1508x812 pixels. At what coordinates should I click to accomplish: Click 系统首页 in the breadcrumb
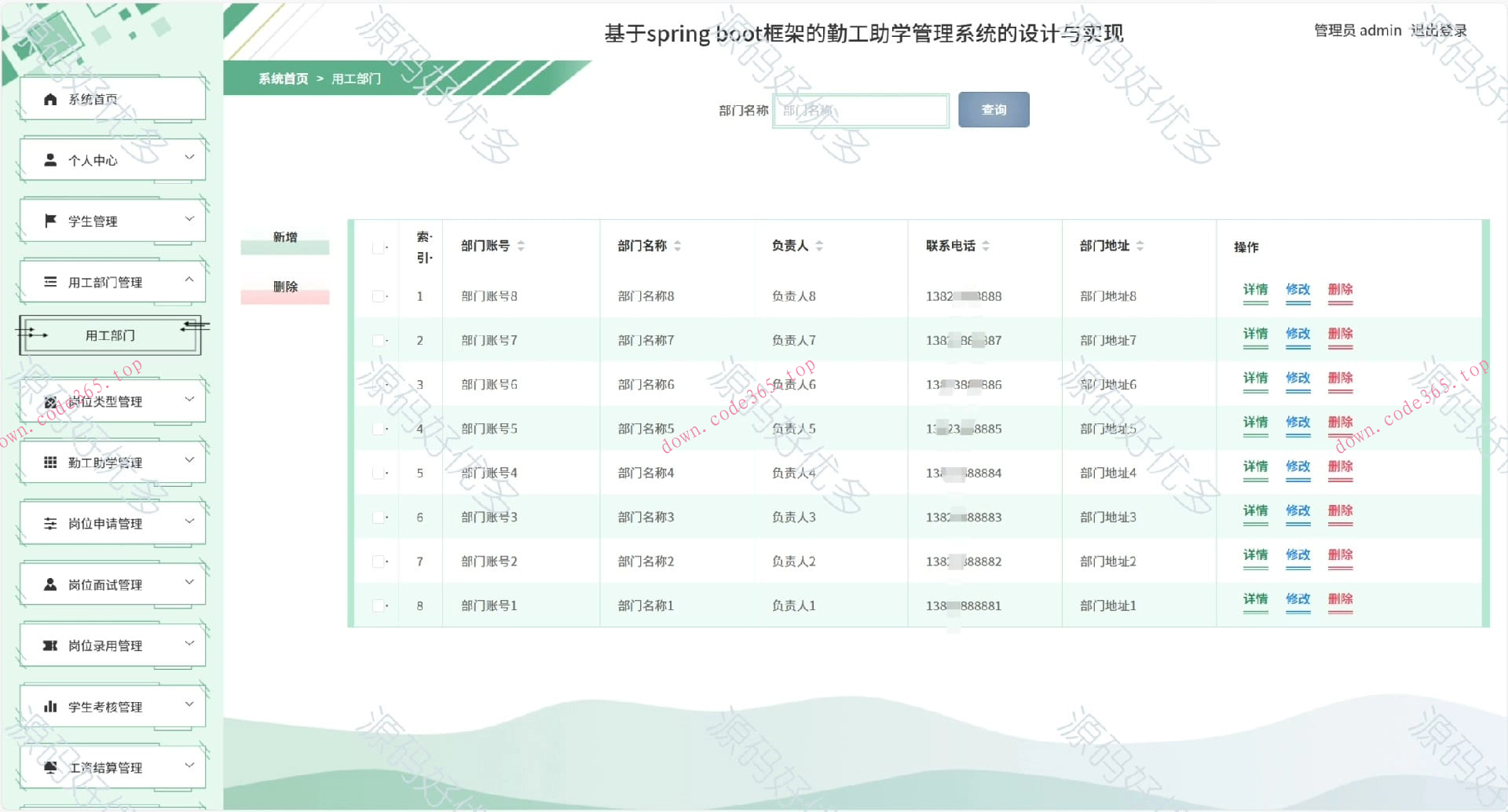pyautogui.click(x=280, y=79)
